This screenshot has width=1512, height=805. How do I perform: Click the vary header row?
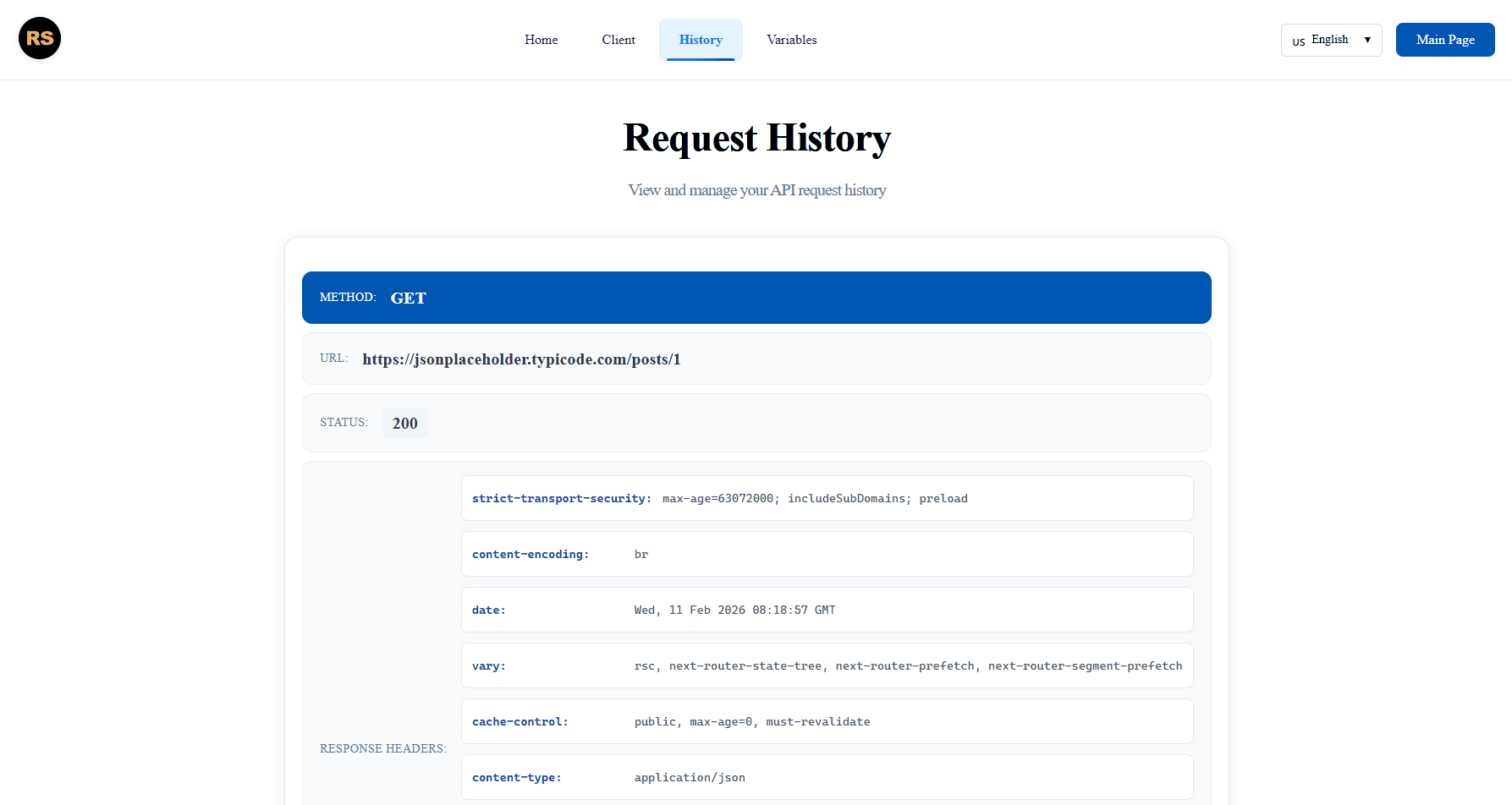click(x=827, y=665)
